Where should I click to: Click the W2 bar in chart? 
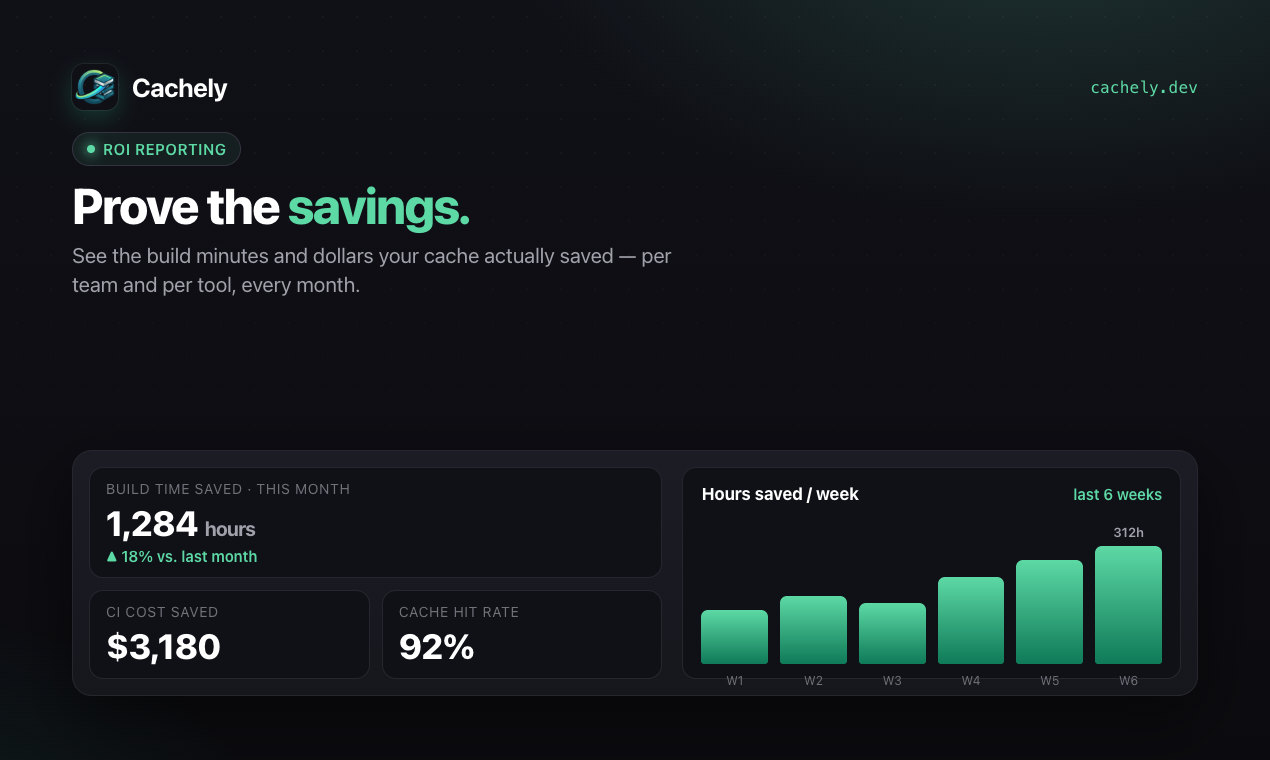point(813,630)
